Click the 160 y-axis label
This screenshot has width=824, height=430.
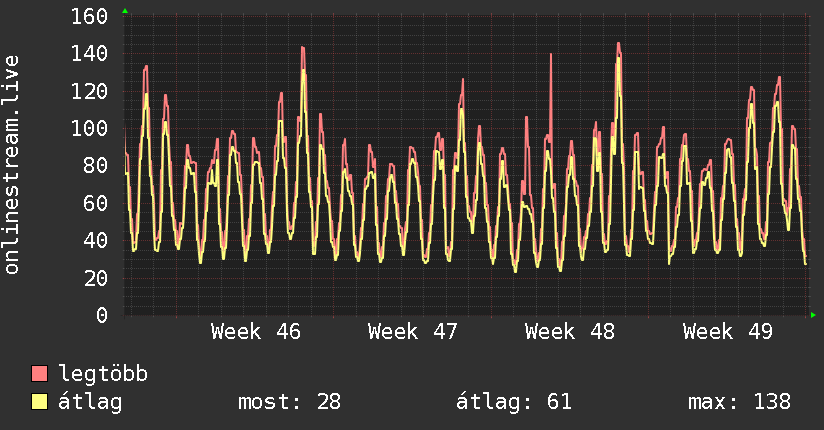point(89,17)
